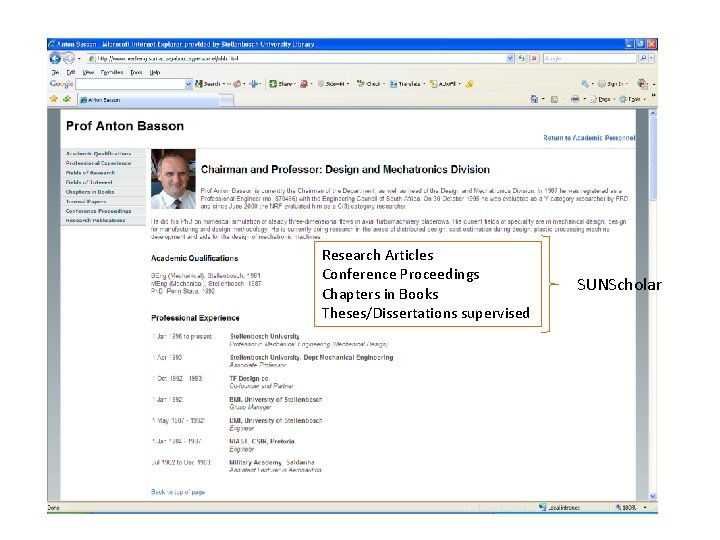This screenshot has width=720, height=540.
Task: Click the Home icon in command bar
Action: [534, 99]
